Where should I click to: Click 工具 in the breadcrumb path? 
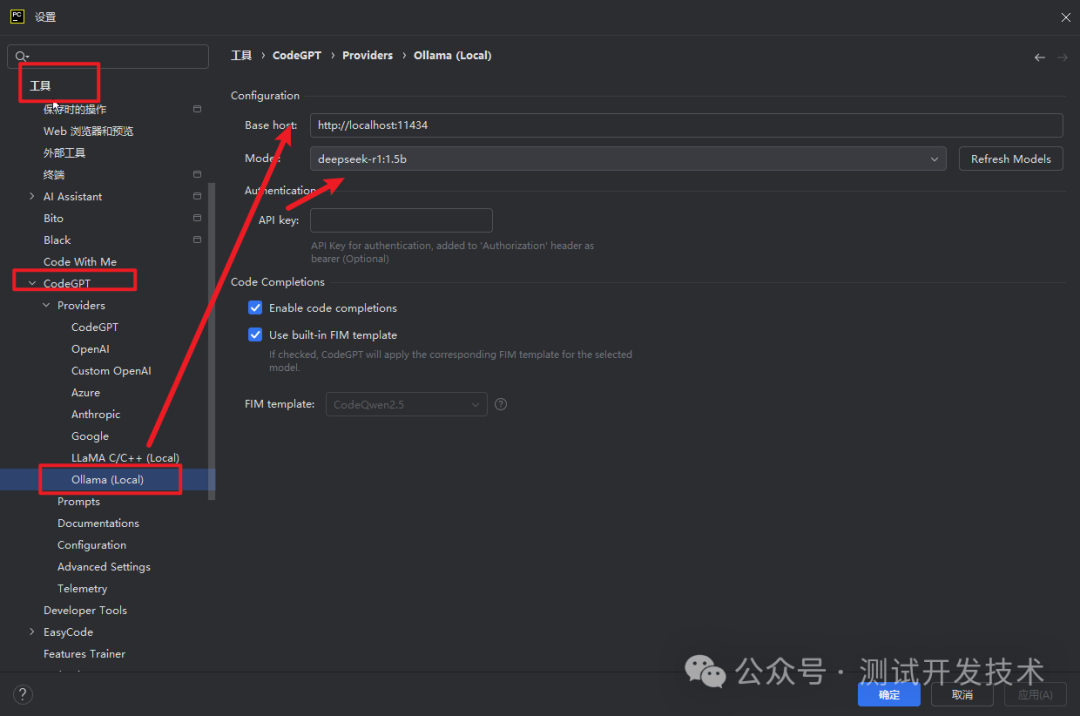tap(241, 55)
